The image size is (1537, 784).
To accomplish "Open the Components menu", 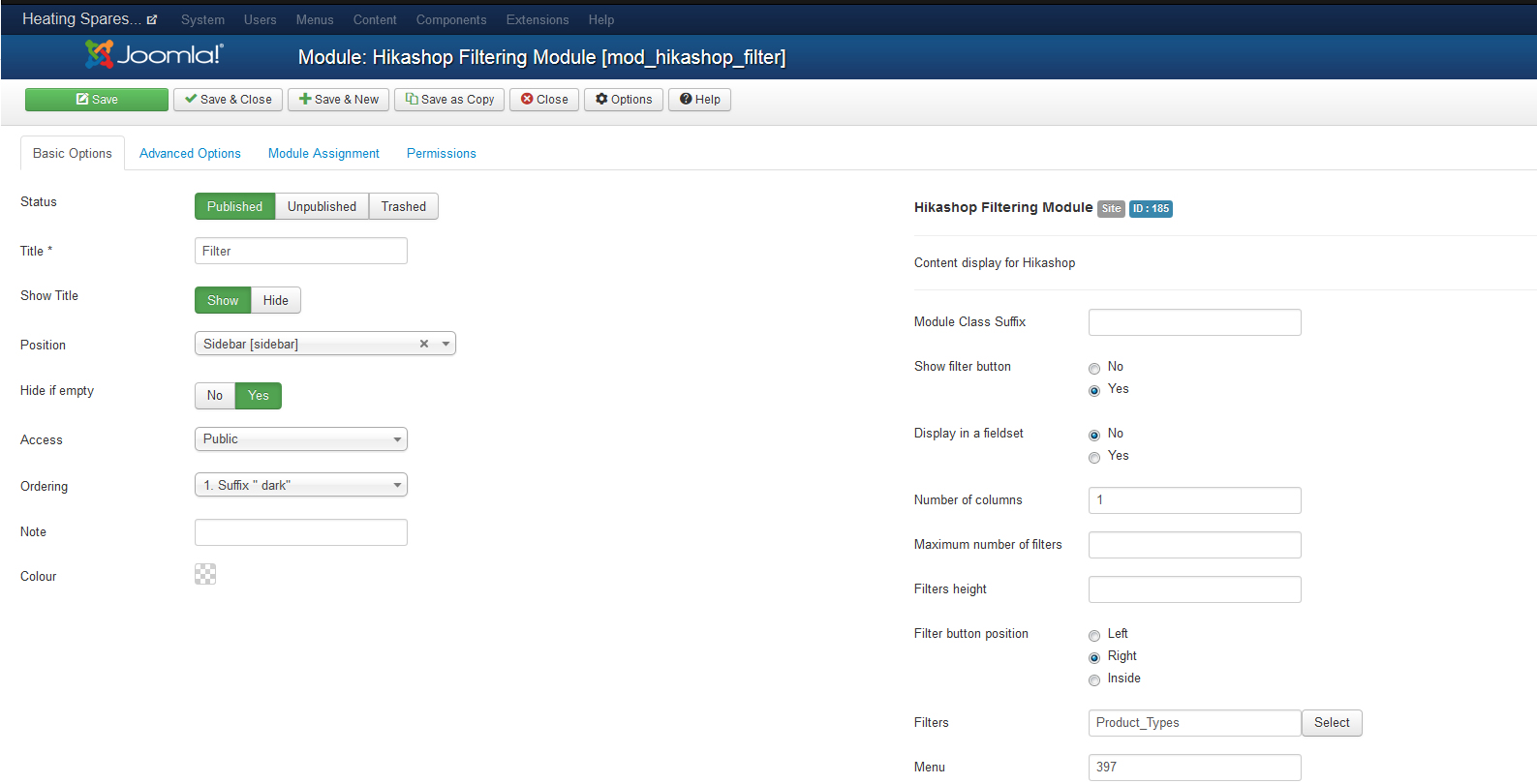I will [451, 19].
